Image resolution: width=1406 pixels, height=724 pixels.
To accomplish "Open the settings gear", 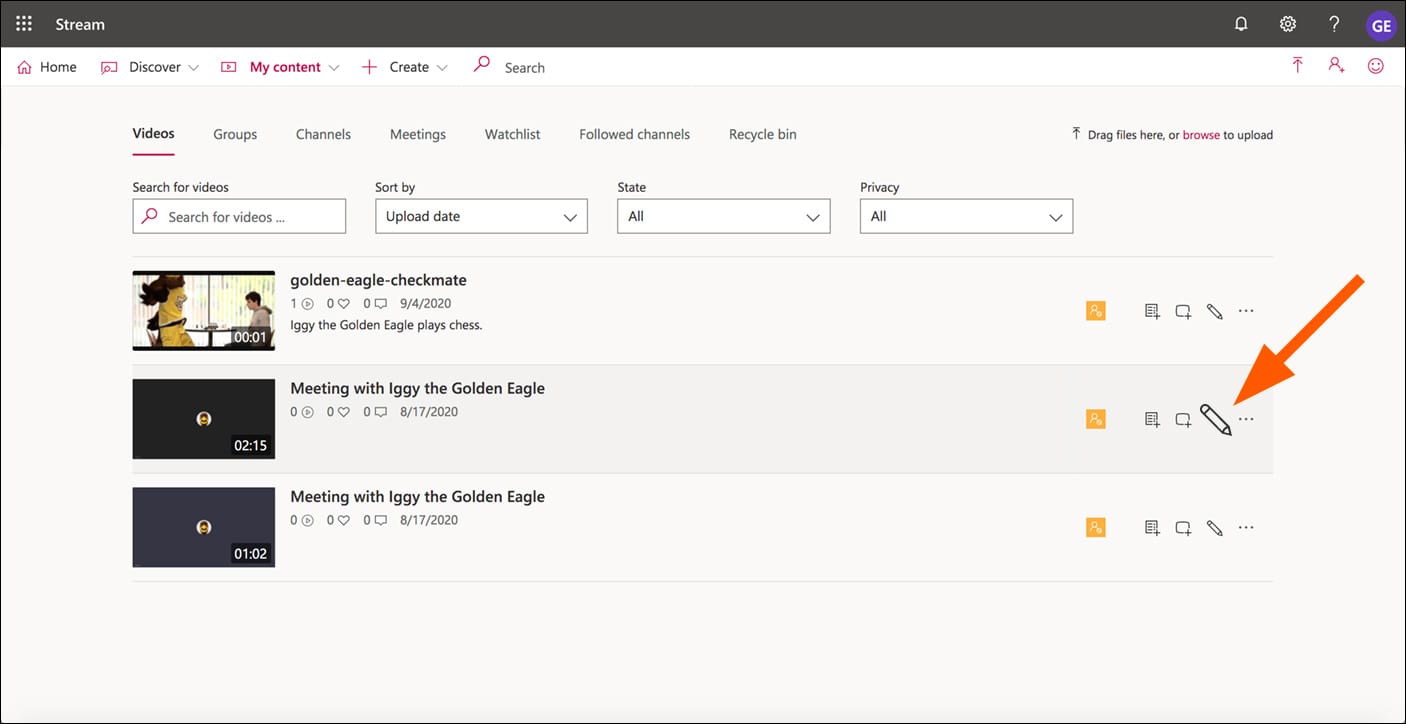I will pos(1288,24).
